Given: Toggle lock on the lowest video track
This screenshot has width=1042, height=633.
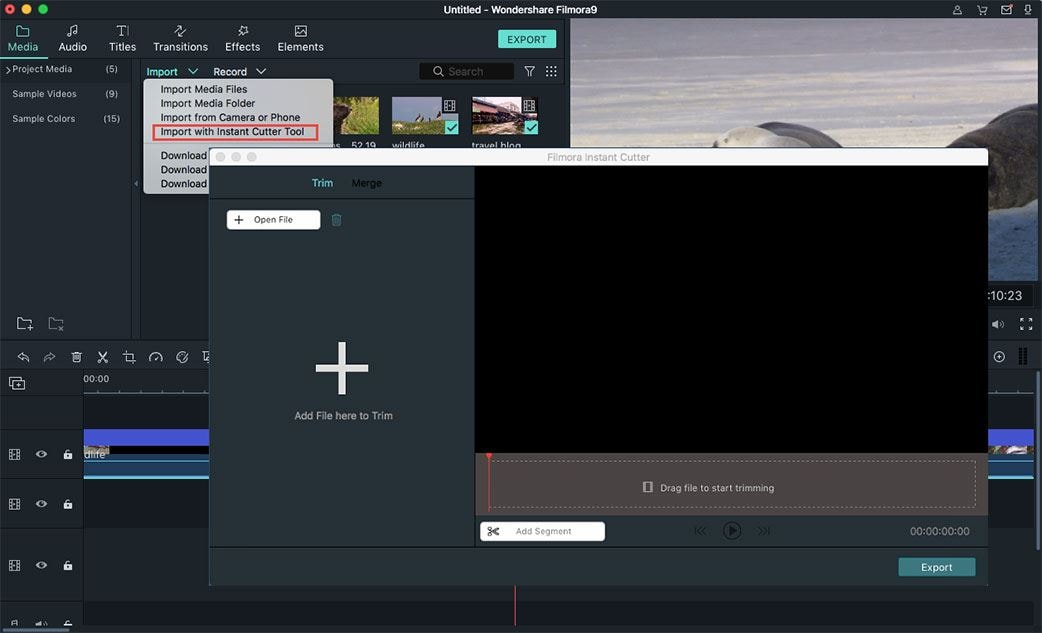Looking at the screenshot, I should coord(68,565).
